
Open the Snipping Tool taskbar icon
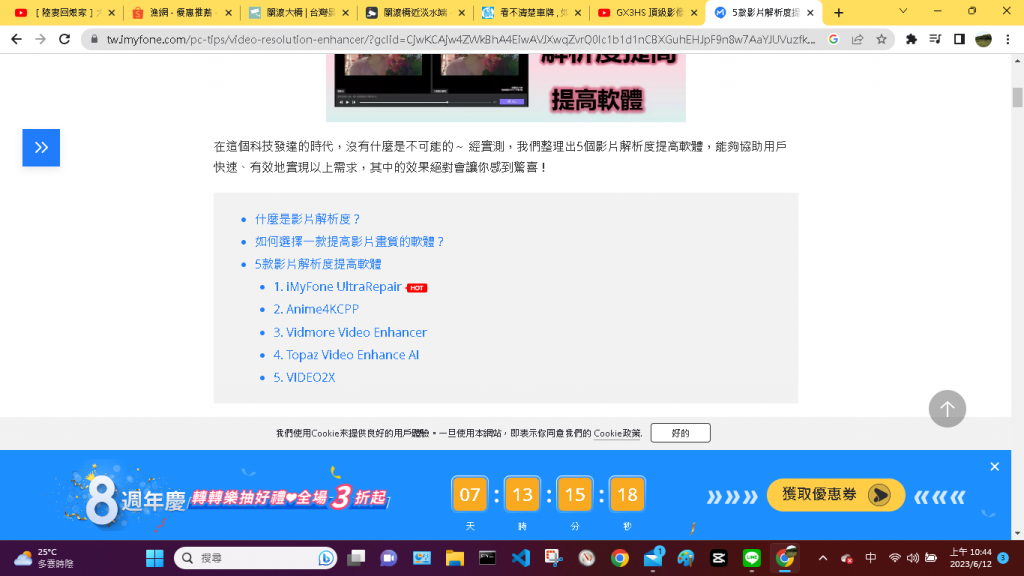[x=553, y=558]
